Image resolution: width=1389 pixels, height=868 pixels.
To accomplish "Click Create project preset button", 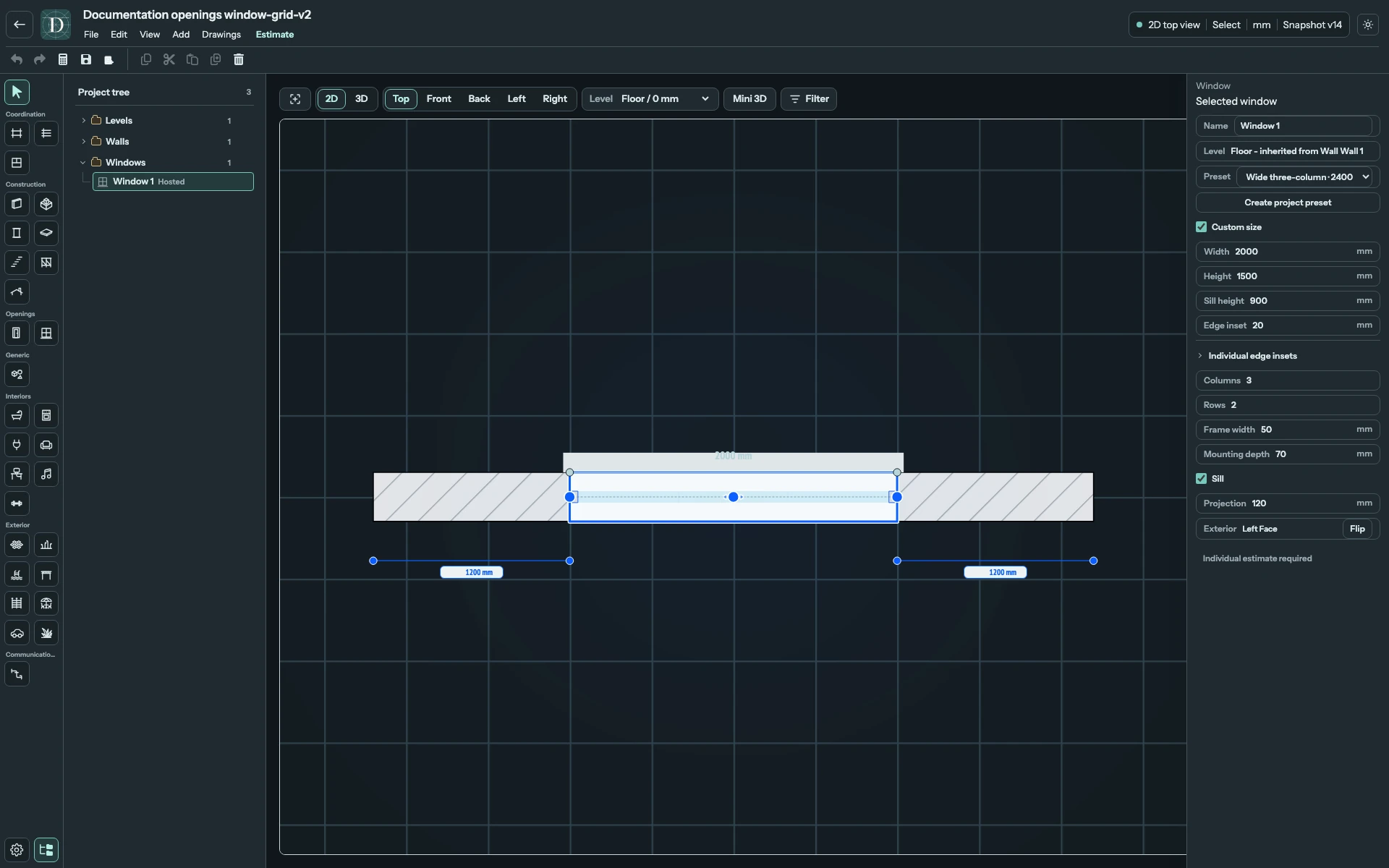I will tap(1288, 203).
